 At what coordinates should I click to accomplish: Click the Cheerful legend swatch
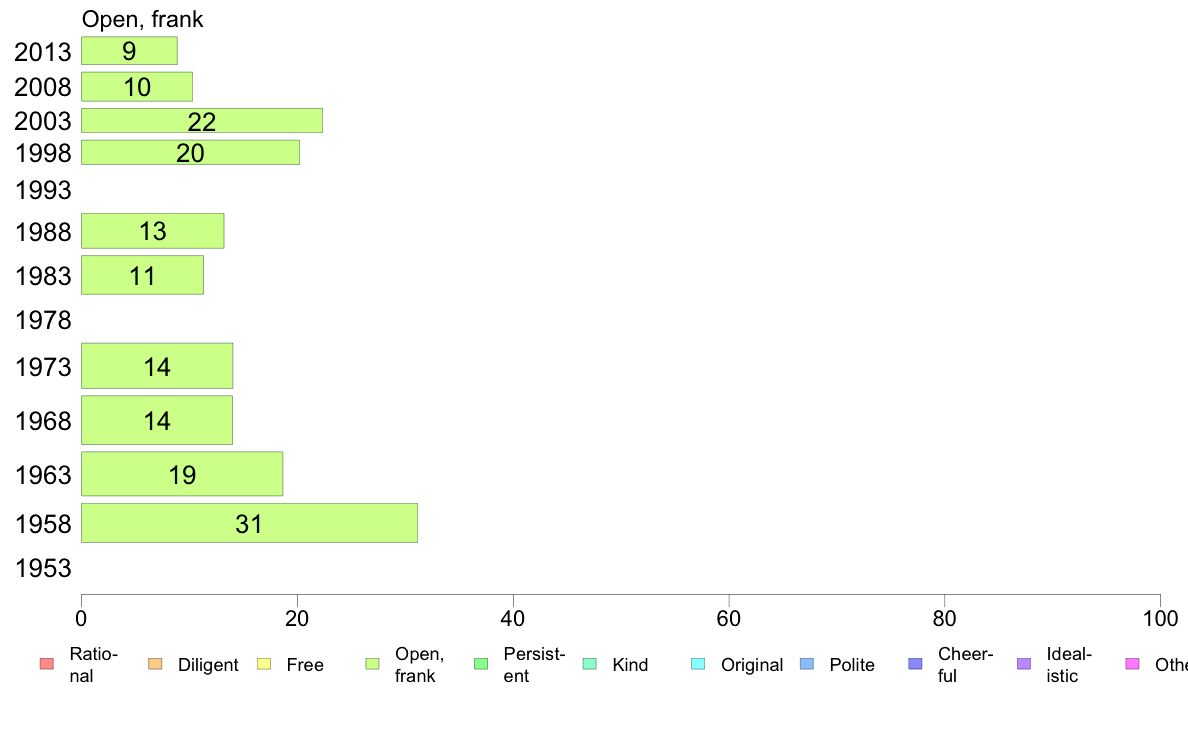click(915, 664)
